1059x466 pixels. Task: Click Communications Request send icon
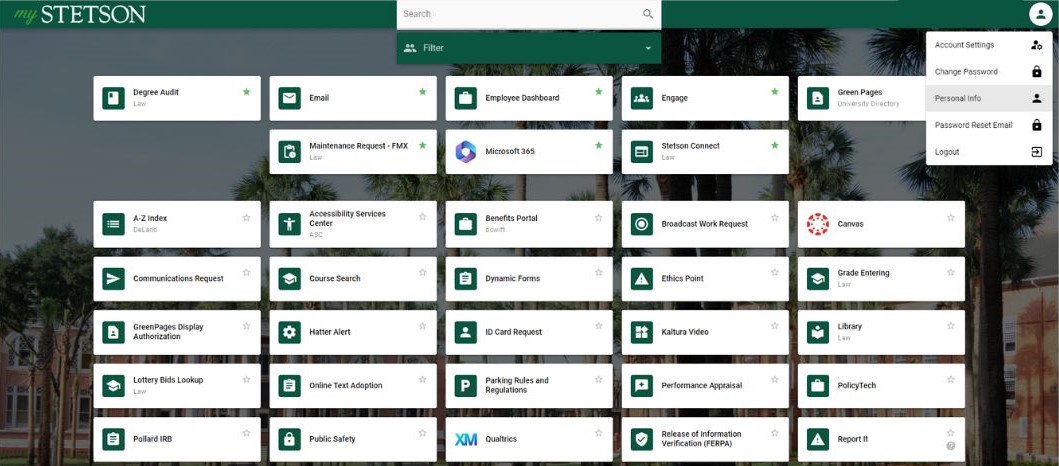point(113,278)
